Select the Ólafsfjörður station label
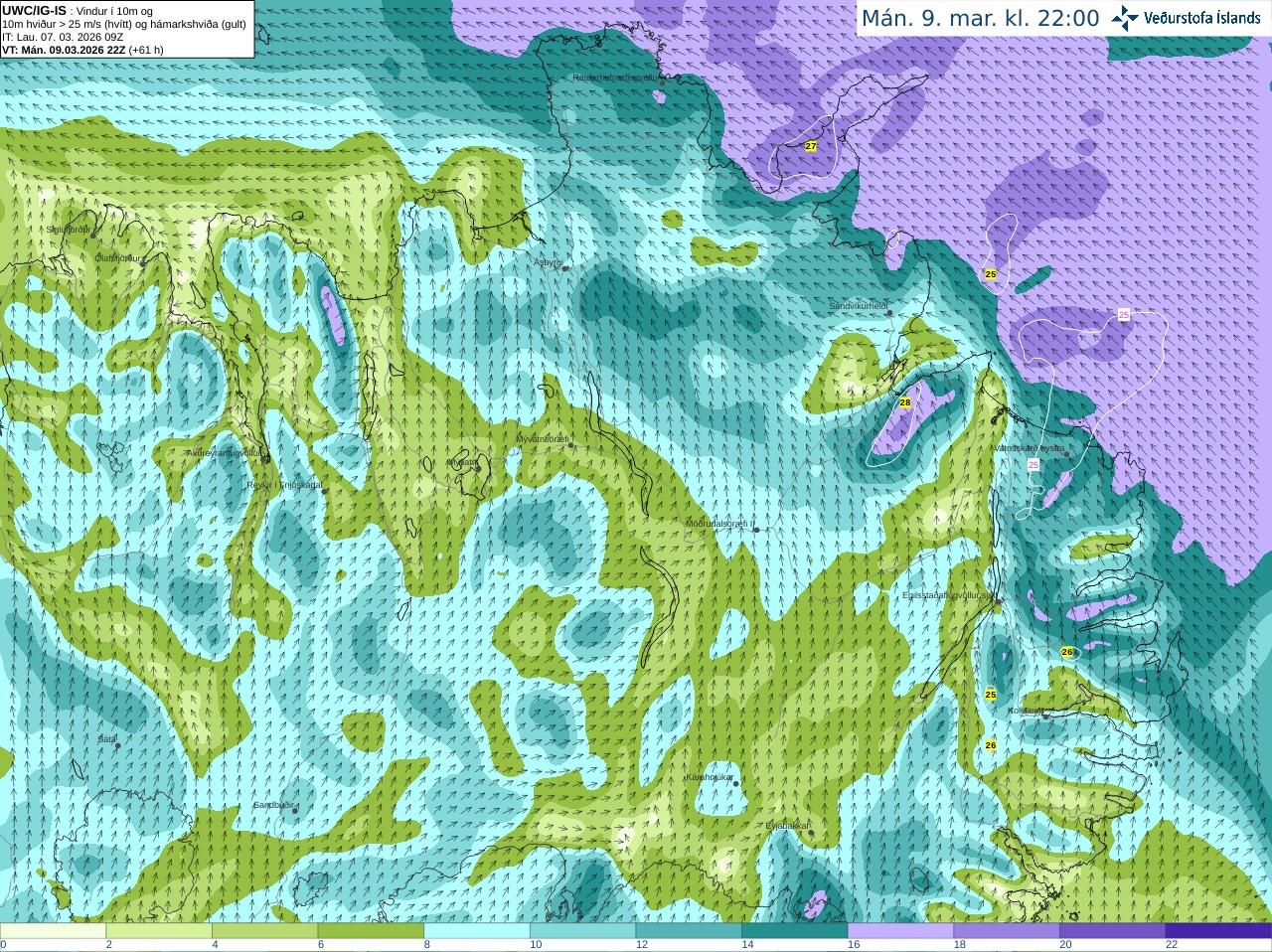1272x952 pixels. click(118, 258)
